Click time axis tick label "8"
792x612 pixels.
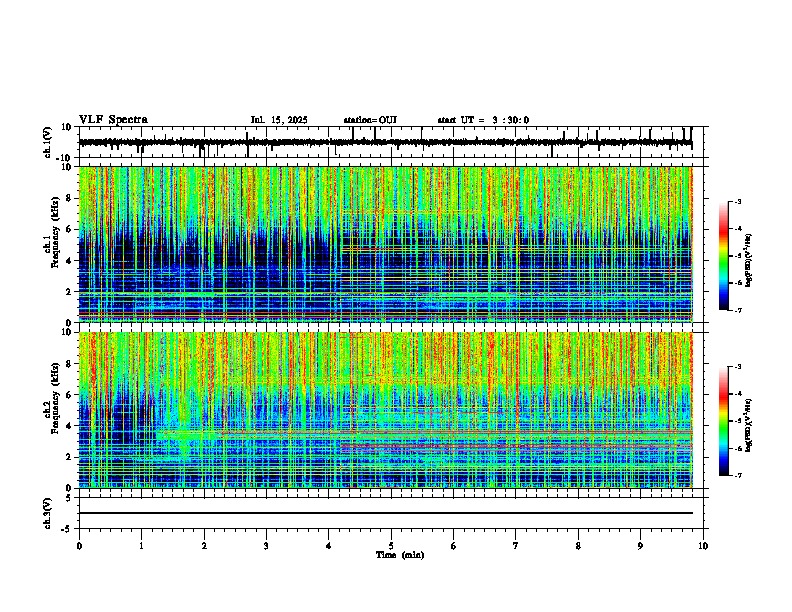coord(578,546)
